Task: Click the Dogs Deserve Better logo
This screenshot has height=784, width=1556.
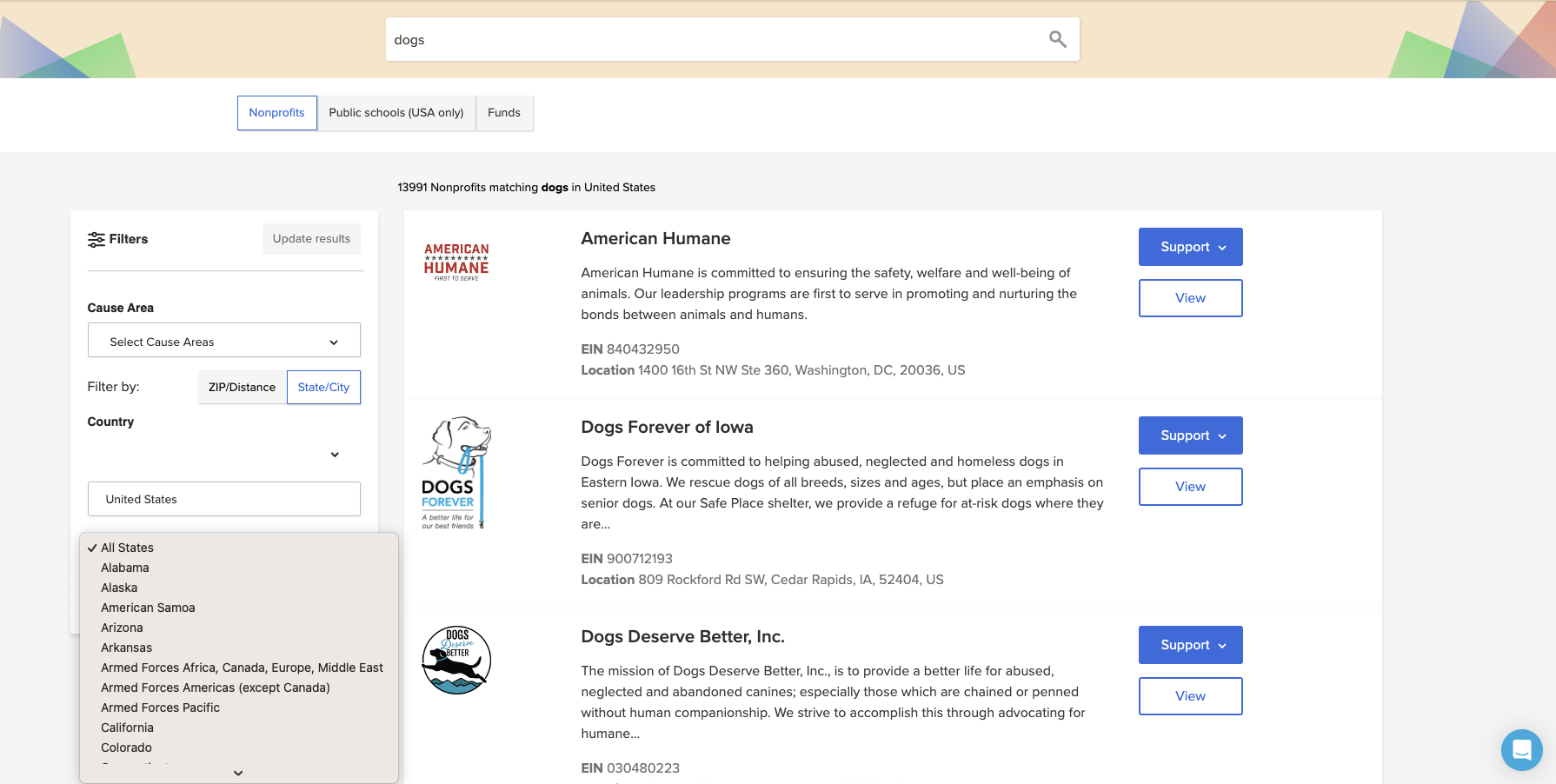Action: 456,661
